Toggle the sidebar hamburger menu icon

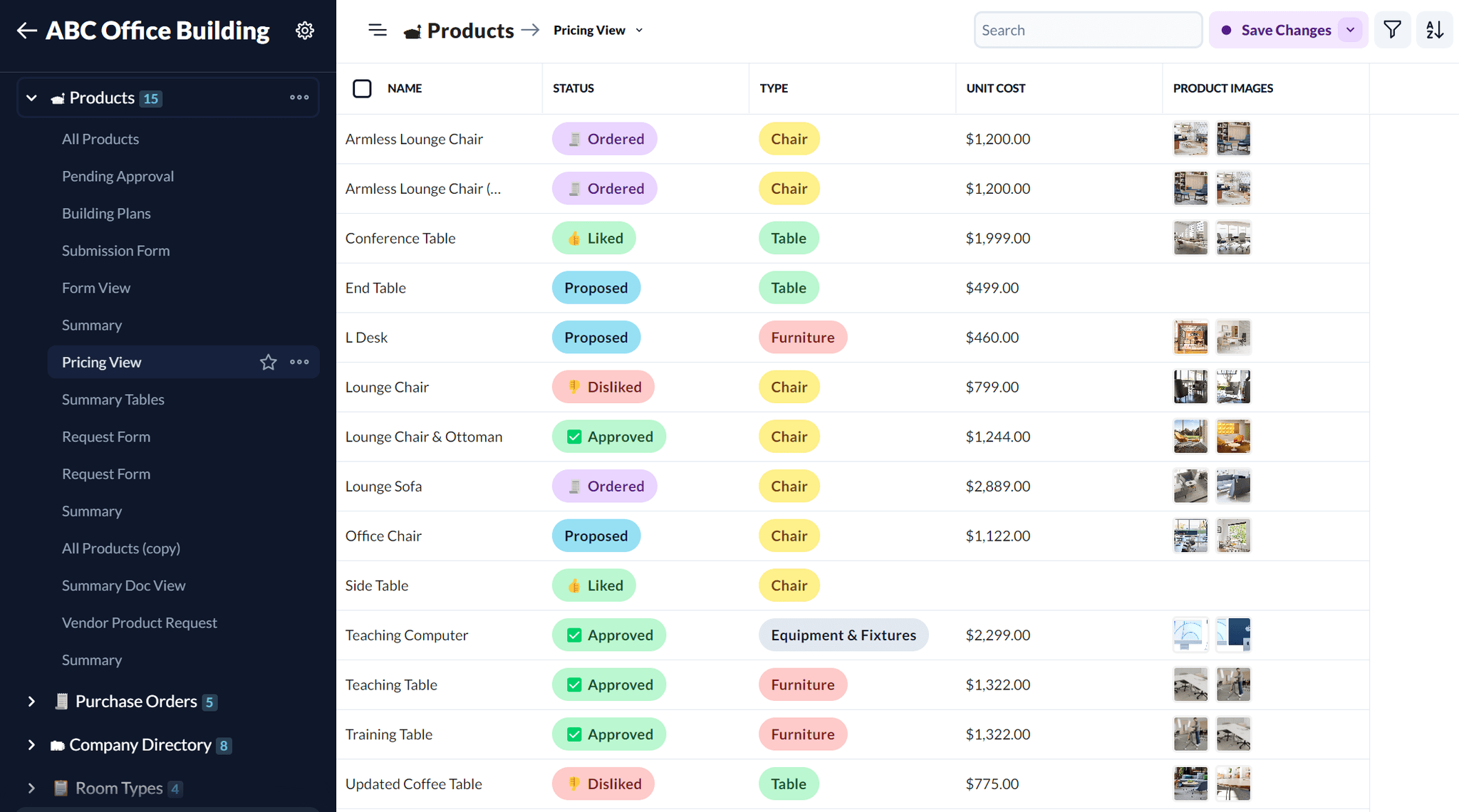click(378, 30)
